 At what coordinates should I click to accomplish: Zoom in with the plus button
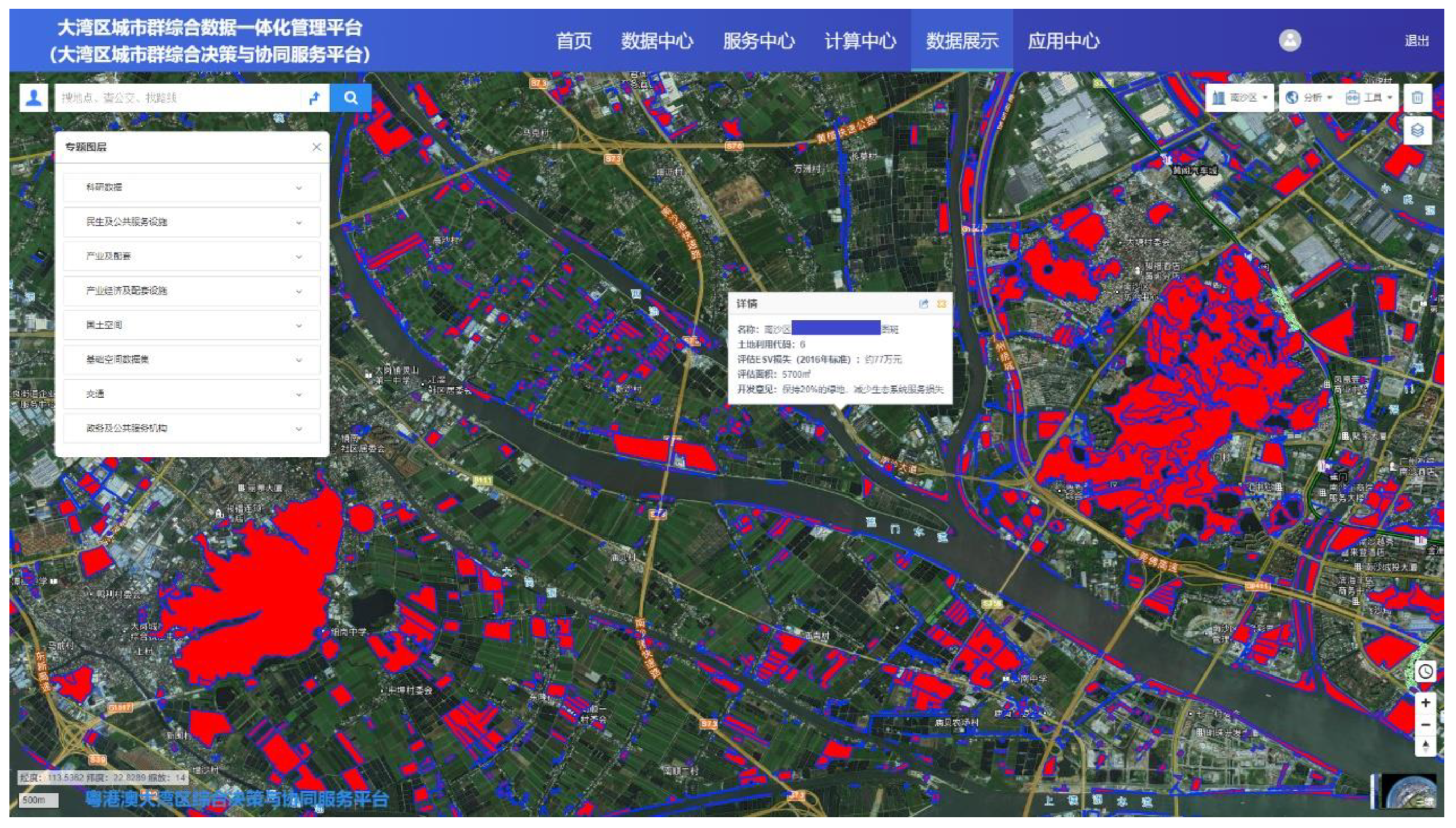pyautogui.click(x=1425, y=703)
